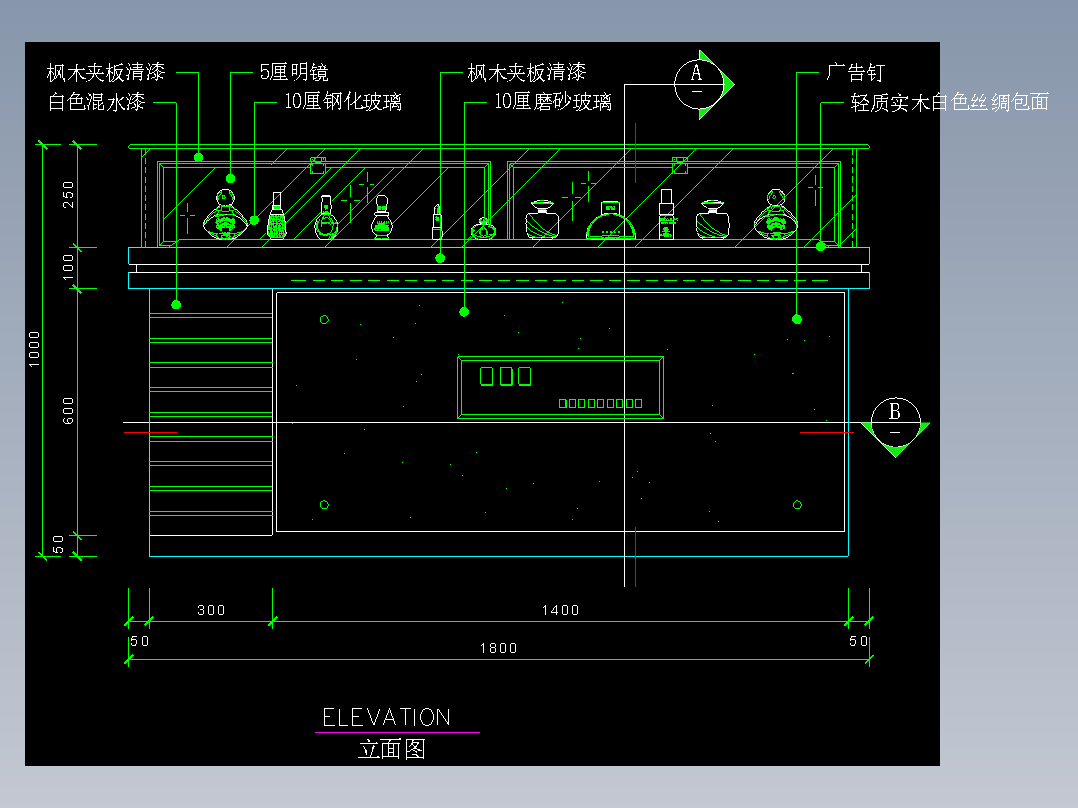Select the 1000 overall height dimension
The width and height of the screenshot is (1078, 808).
point(34,349)
